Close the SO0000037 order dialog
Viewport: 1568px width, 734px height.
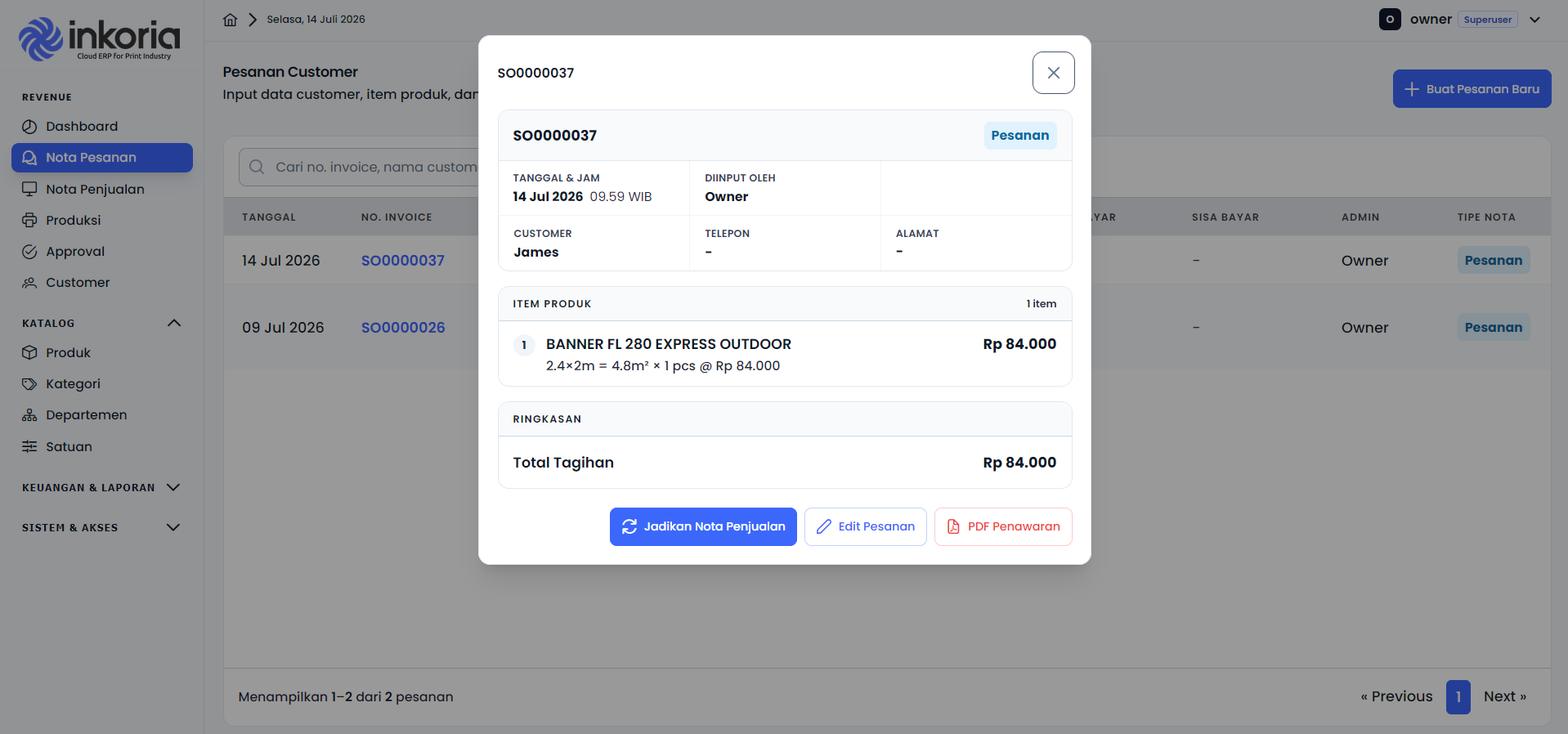pos(1054,73)
